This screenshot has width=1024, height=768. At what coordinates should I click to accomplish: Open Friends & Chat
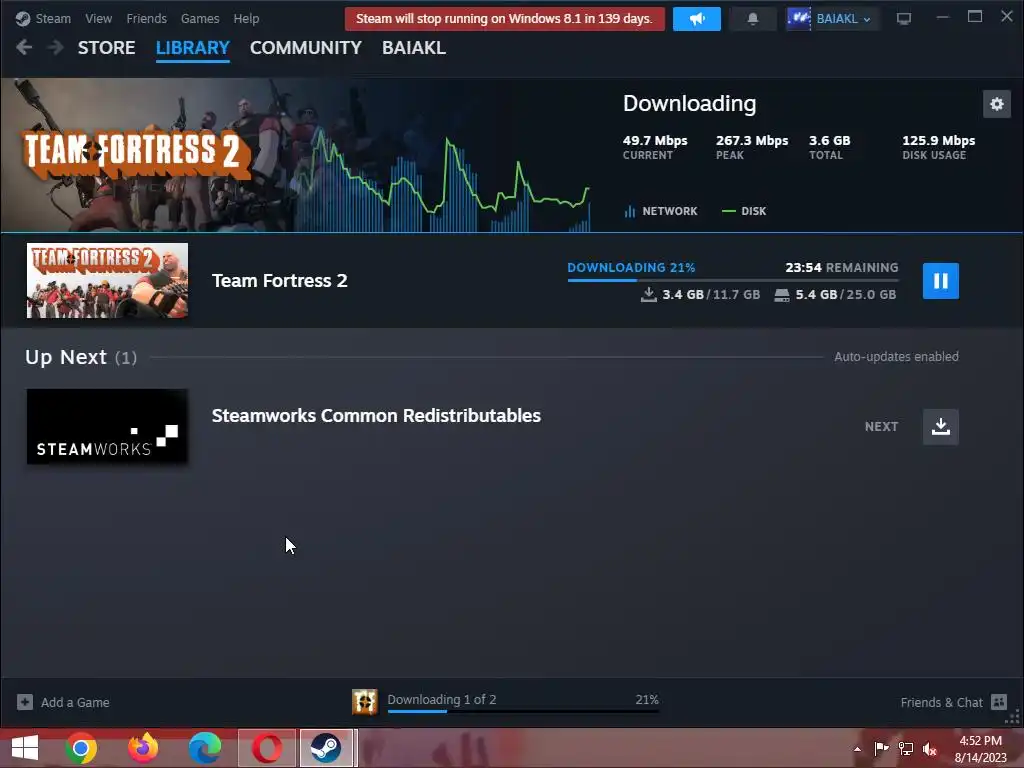coord(941,703)
